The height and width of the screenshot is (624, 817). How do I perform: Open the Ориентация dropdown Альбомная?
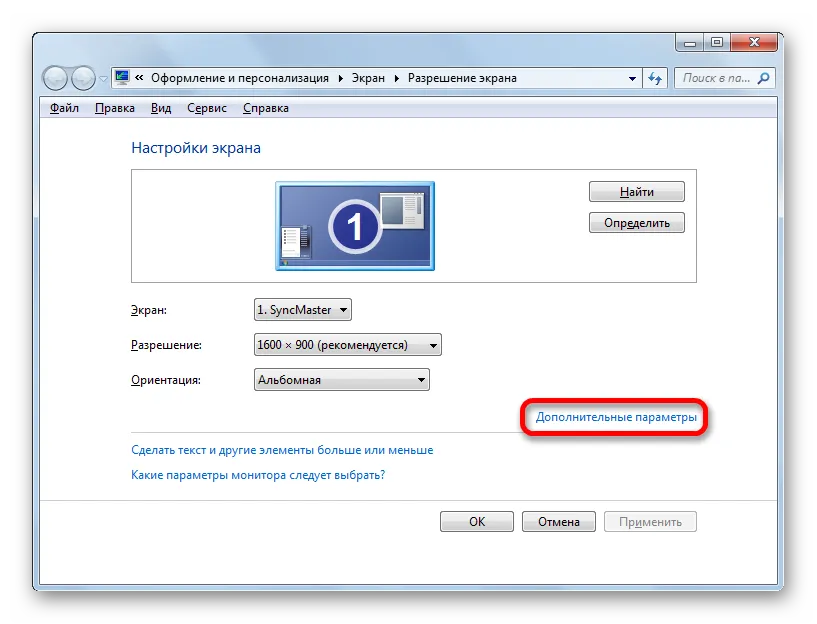coord(341,380)
